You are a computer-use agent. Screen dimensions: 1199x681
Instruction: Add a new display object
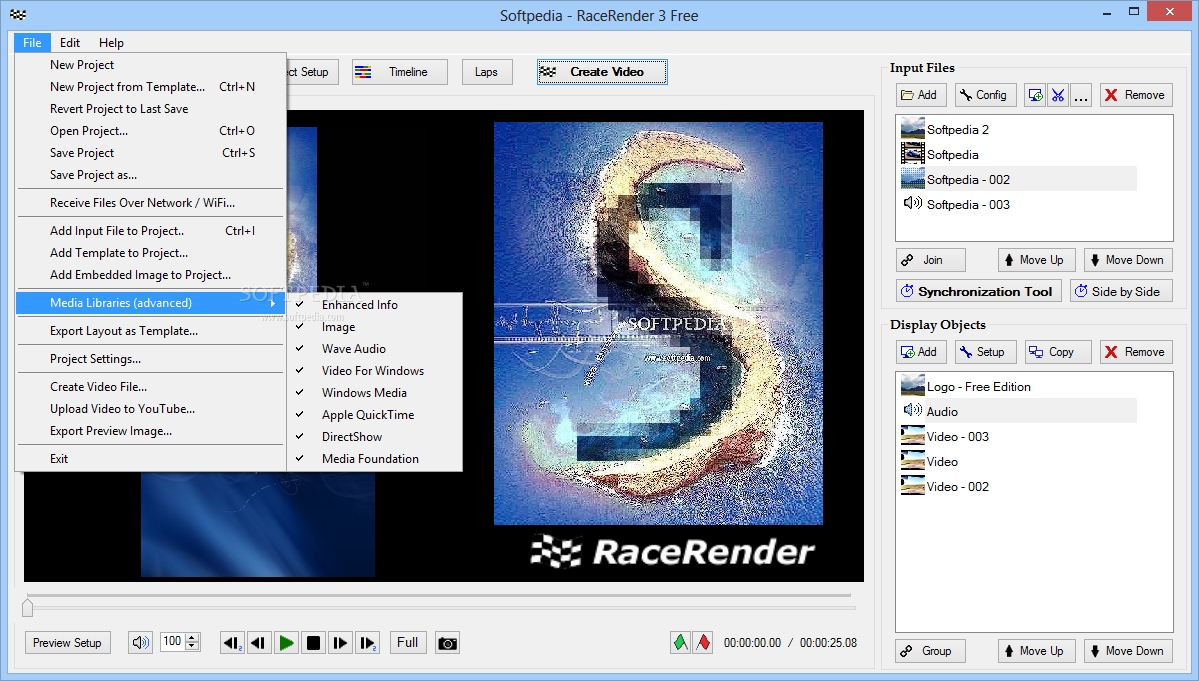click(x=921, y=352)
